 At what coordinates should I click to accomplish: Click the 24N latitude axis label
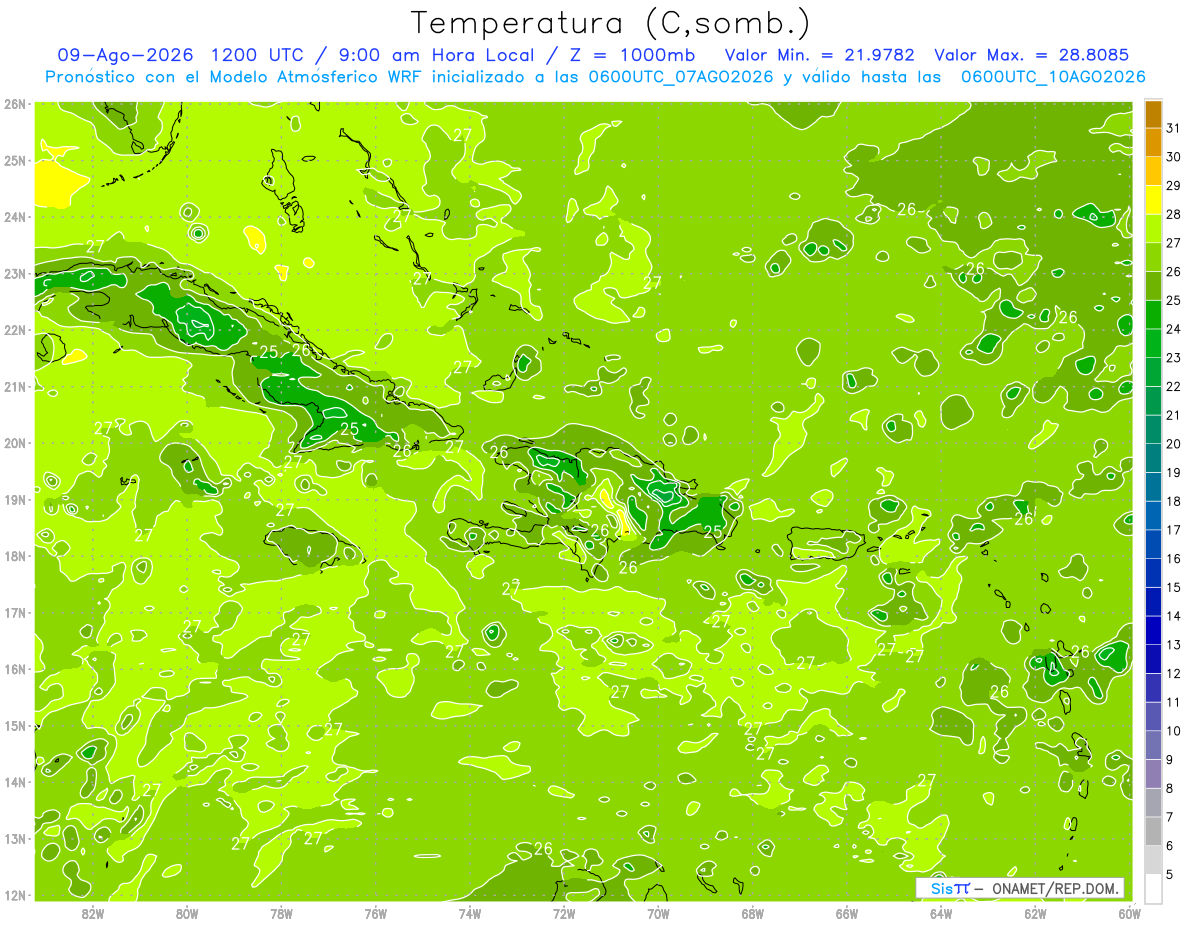coord(15,217)
